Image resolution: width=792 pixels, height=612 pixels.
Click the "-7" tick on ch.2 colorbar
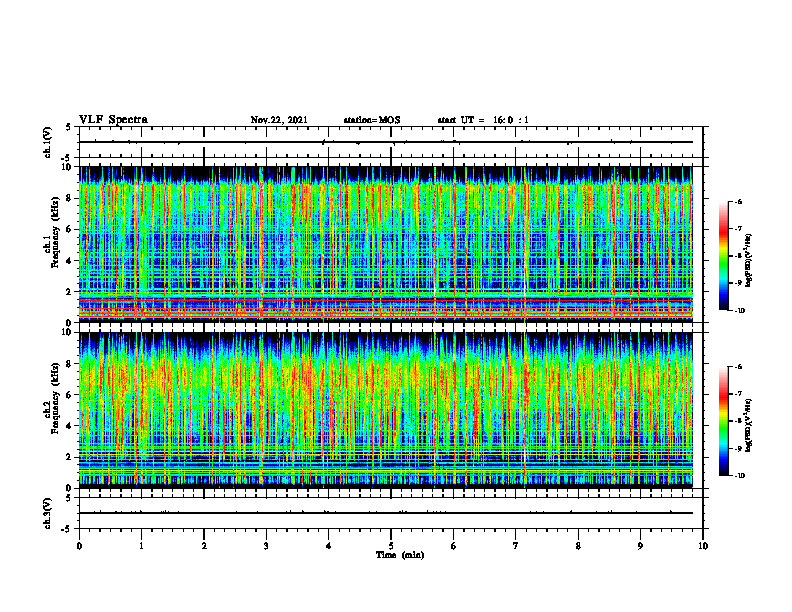[x=738, y=394]
